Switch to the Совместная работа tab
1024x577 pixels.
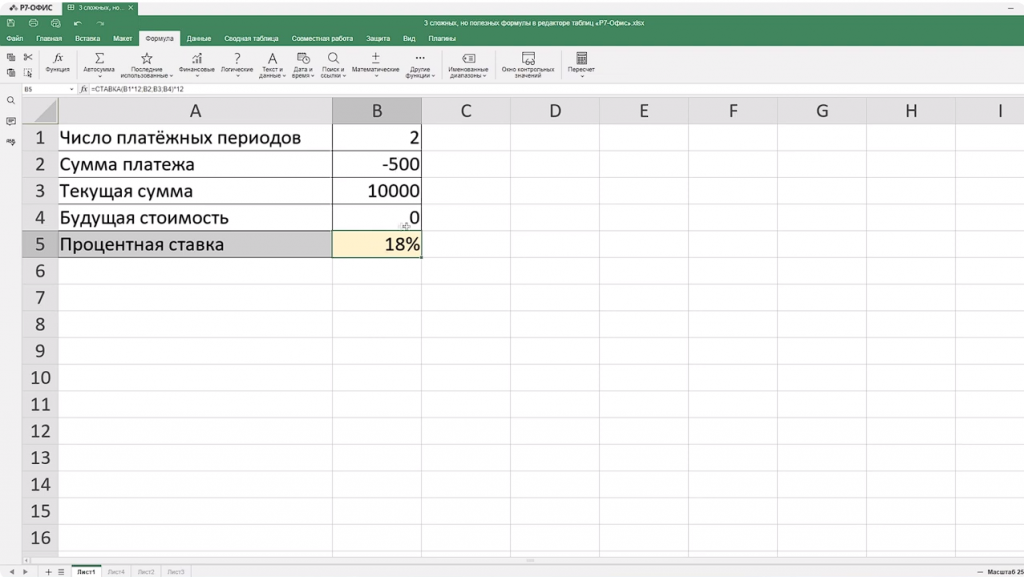point(322,39)
